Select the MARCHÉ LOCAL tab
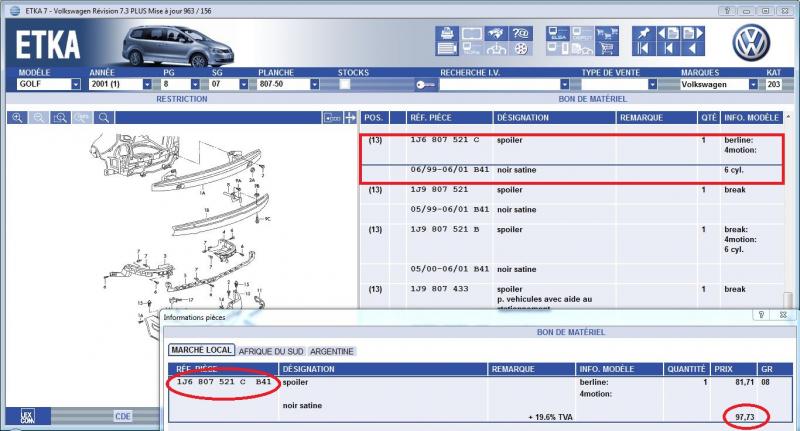Viewport: 800px width, 431px height. point(202,350)
